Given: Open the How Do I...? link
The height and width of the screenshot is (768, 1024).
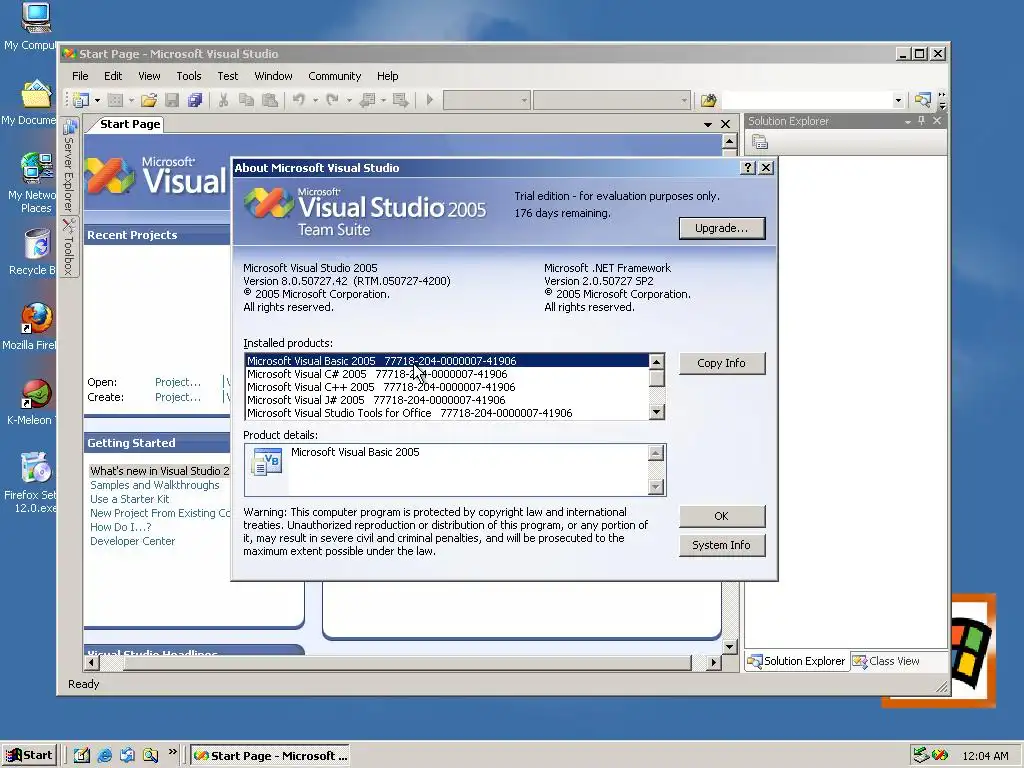Looking at the screenshot, I should 121,527.
